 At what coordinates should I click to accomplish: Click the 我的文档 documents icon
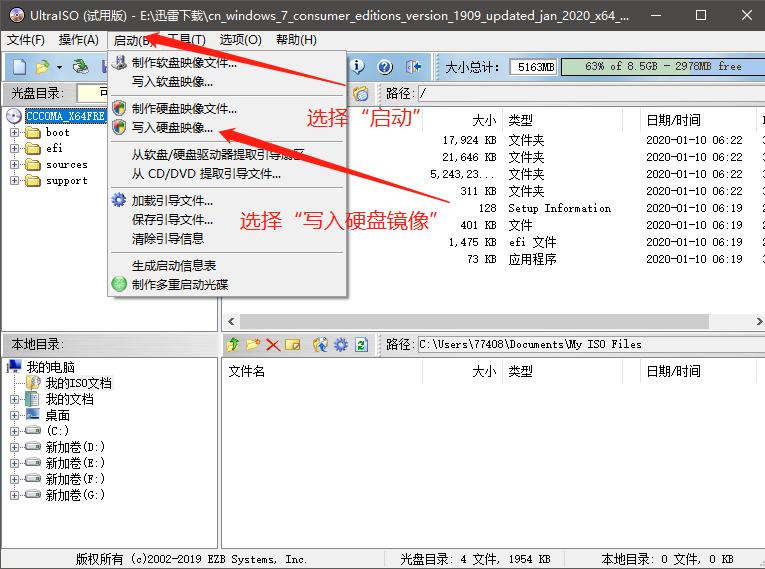[x=32, y=399]
